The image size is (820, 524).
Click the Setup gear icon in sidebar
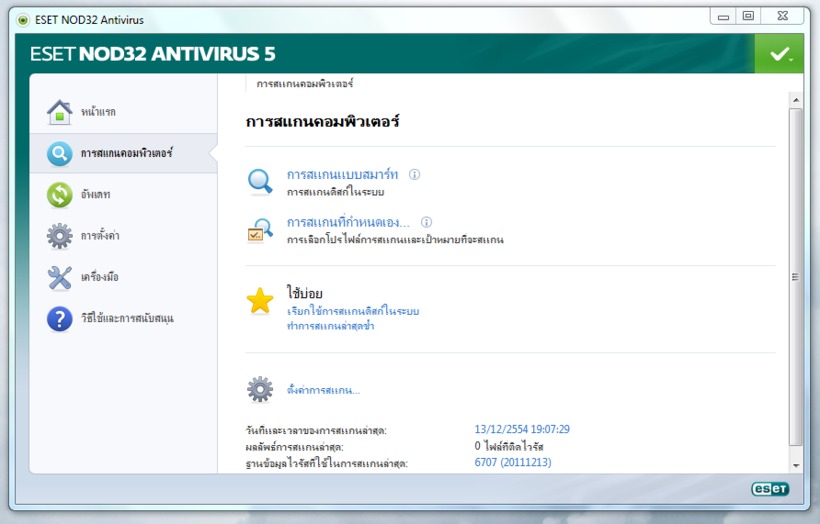point(60,236)
